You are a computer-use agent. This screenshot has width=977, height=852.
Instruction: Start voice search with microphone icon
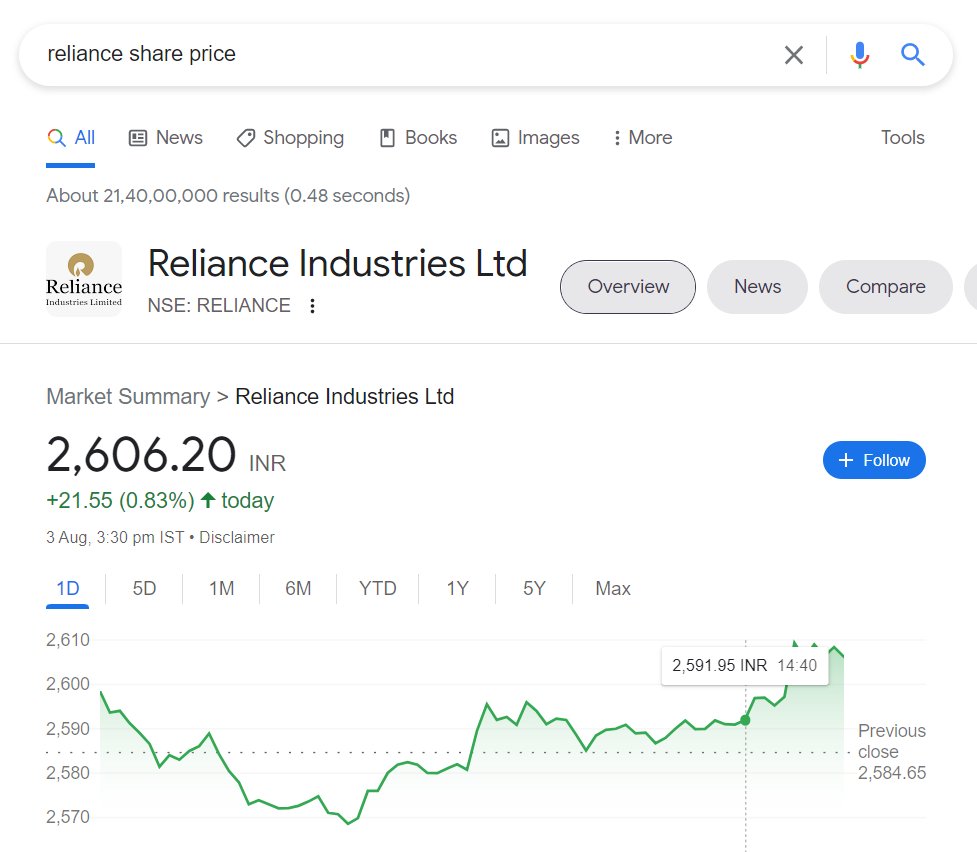coord(860,55)
